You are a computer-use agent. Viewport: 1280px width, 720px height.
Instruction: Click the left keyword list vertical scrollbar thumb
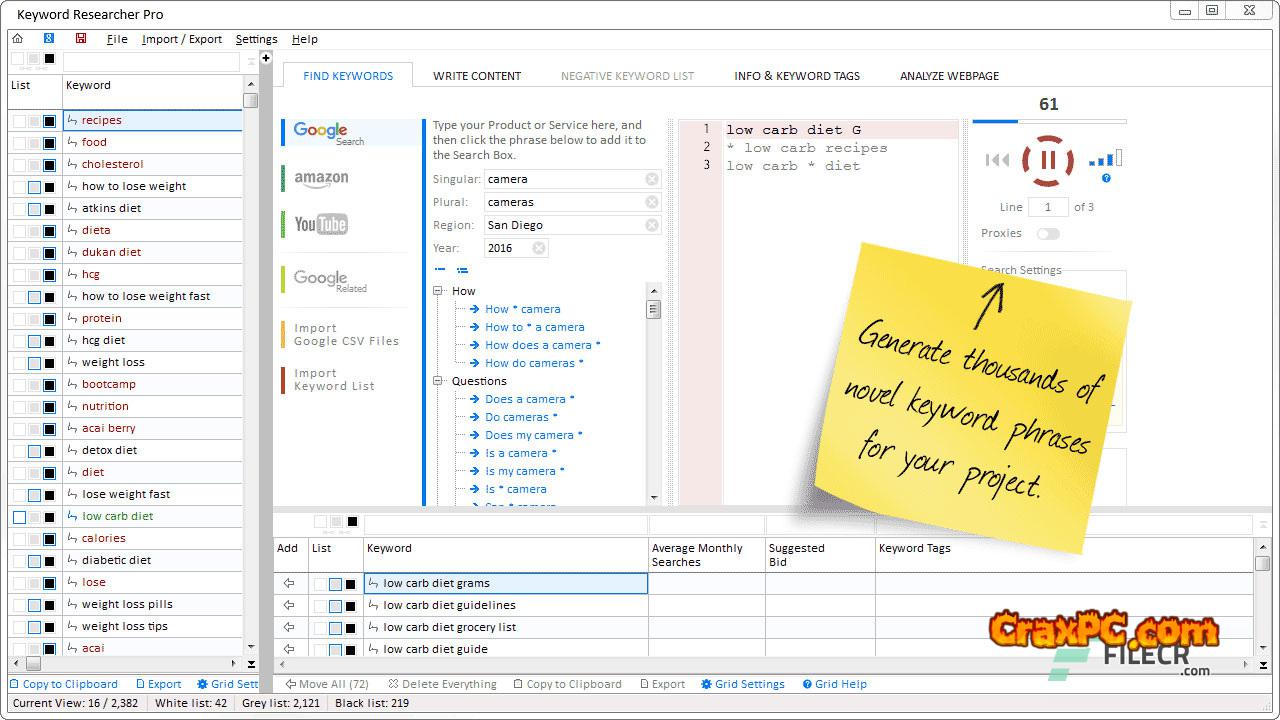point(251,100)
